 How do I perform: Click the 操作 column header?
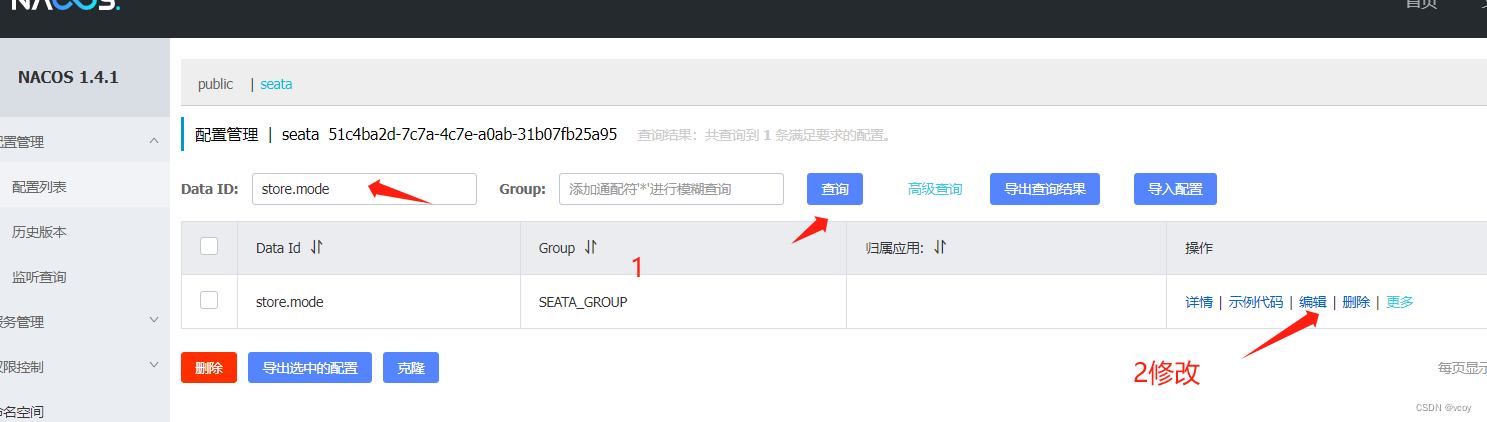pyautogui.click(x=1199, y=248)
